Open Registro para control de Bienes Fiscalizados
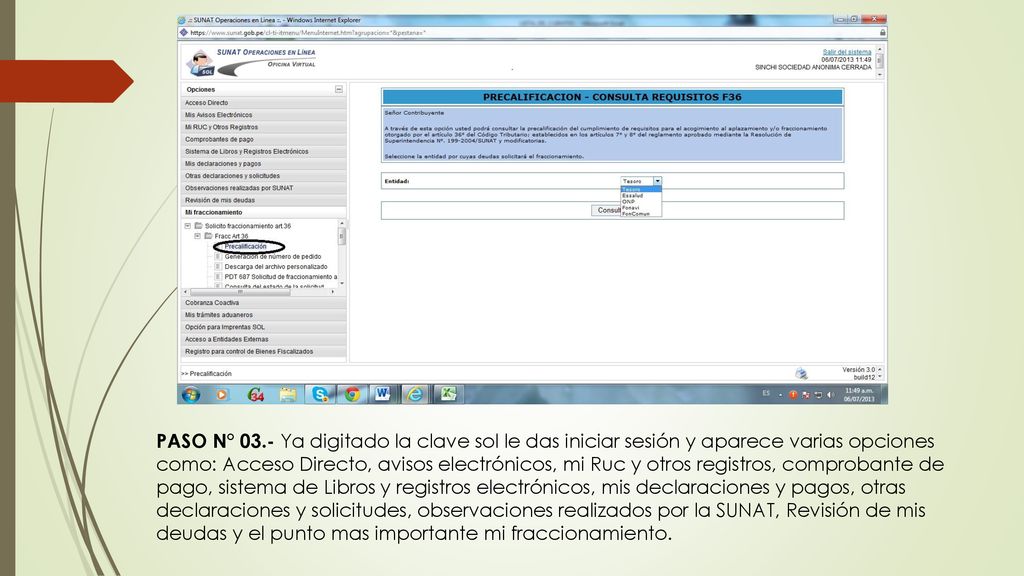The image size is (1024, 576). (x=264, y=351)
